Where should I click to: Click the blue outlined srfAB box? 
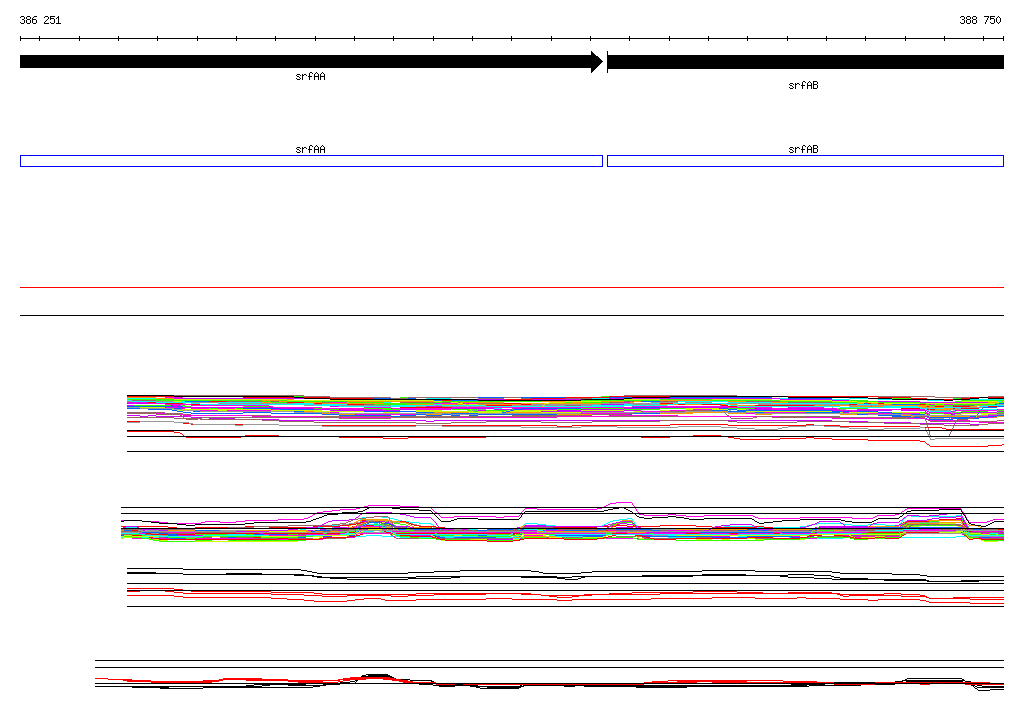point(805,161)
